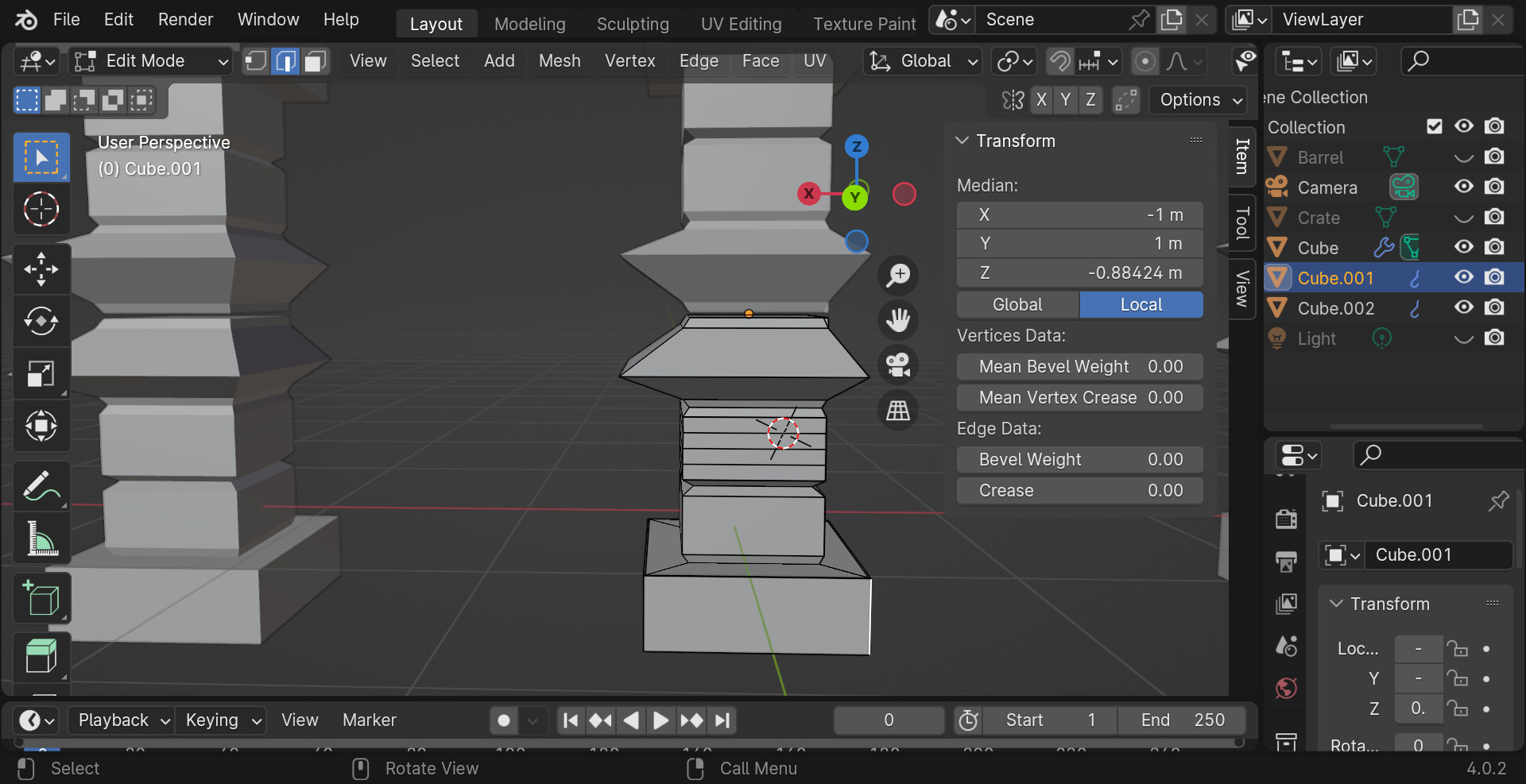Activate the Annotate tool
This screenshot has height=784, width=1526.
tap(41, 485)
